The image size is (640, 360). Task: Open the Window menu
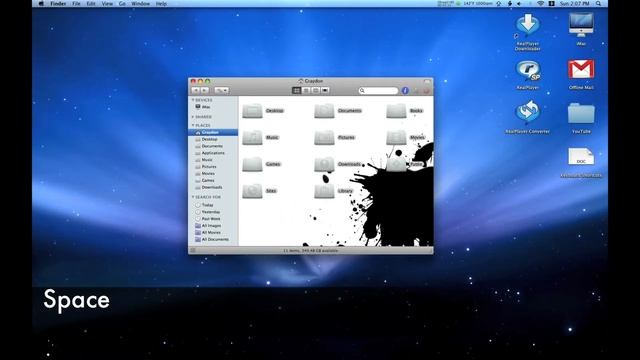coord(141,4)
